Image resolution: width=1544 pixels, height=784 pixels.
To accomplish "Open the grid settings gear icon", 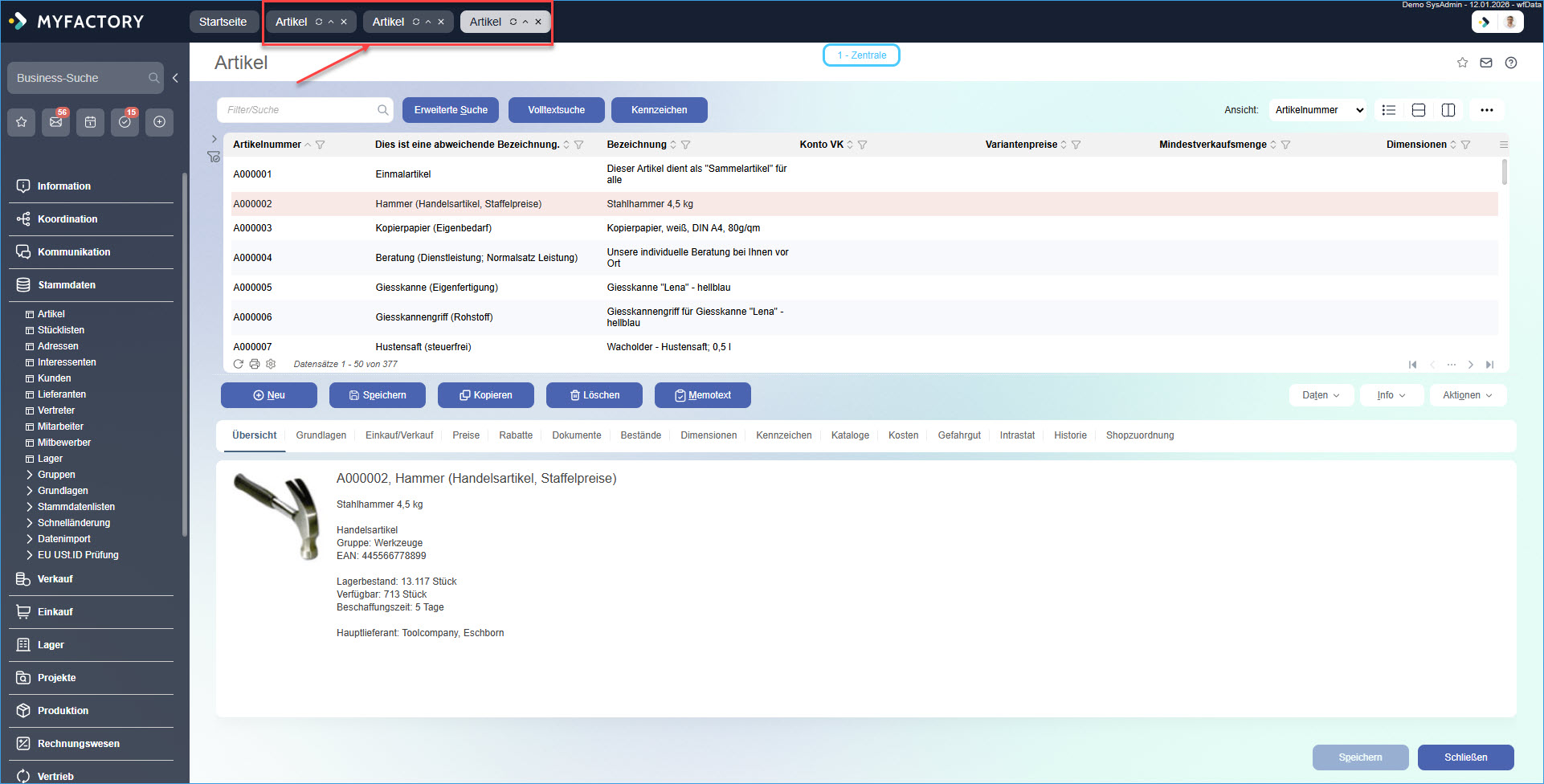I will click(271, 364).
